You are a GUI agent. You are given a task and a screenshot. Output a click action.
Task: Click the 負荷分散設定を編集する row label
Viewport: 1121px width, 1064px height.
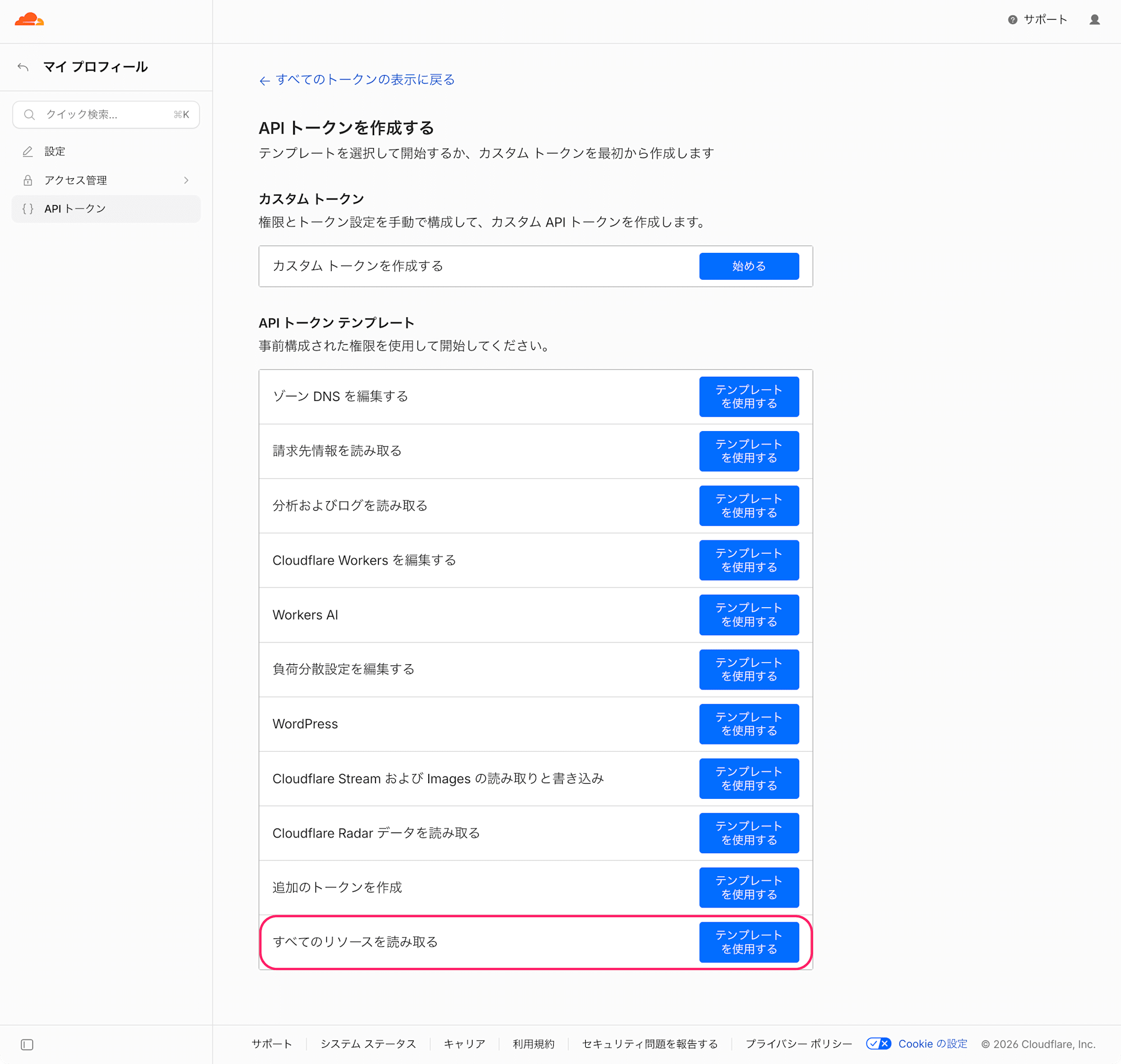click(343, 669)
